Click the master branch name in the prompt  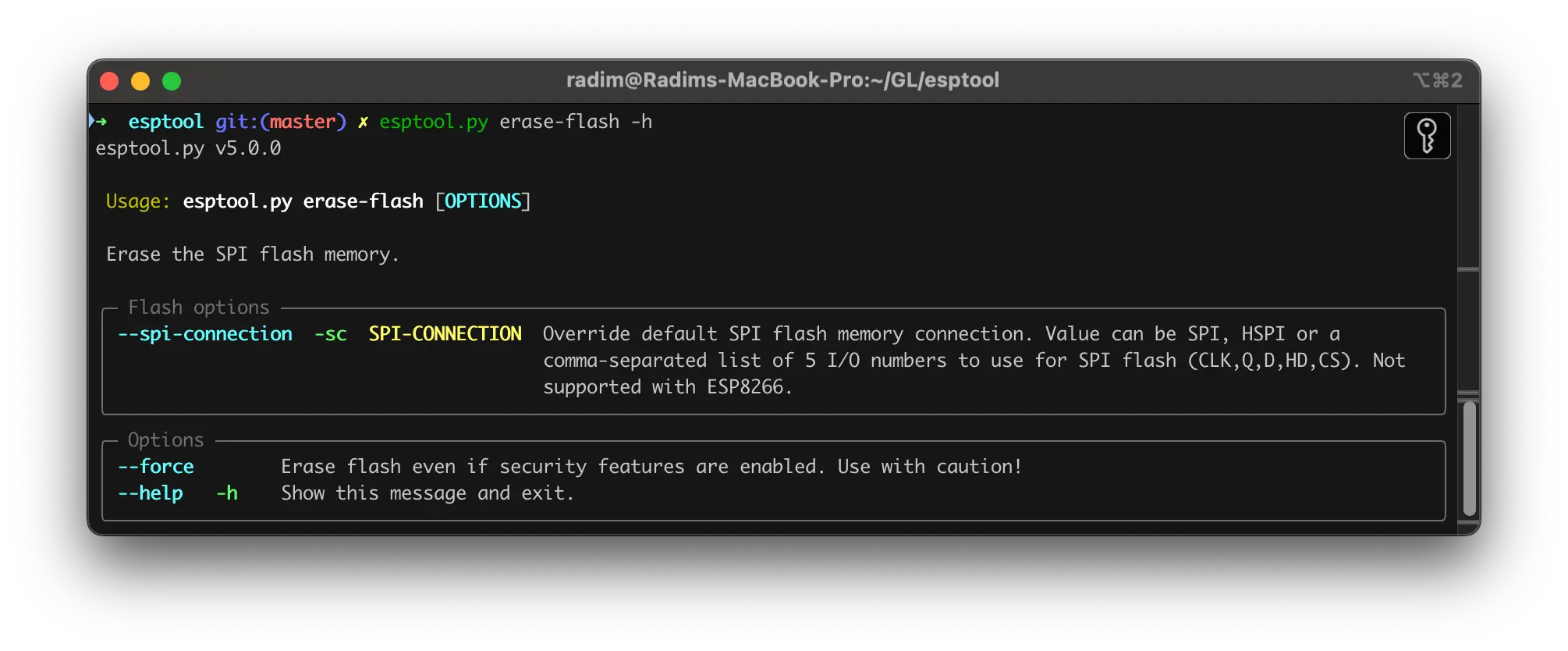(x=303, y=122)
